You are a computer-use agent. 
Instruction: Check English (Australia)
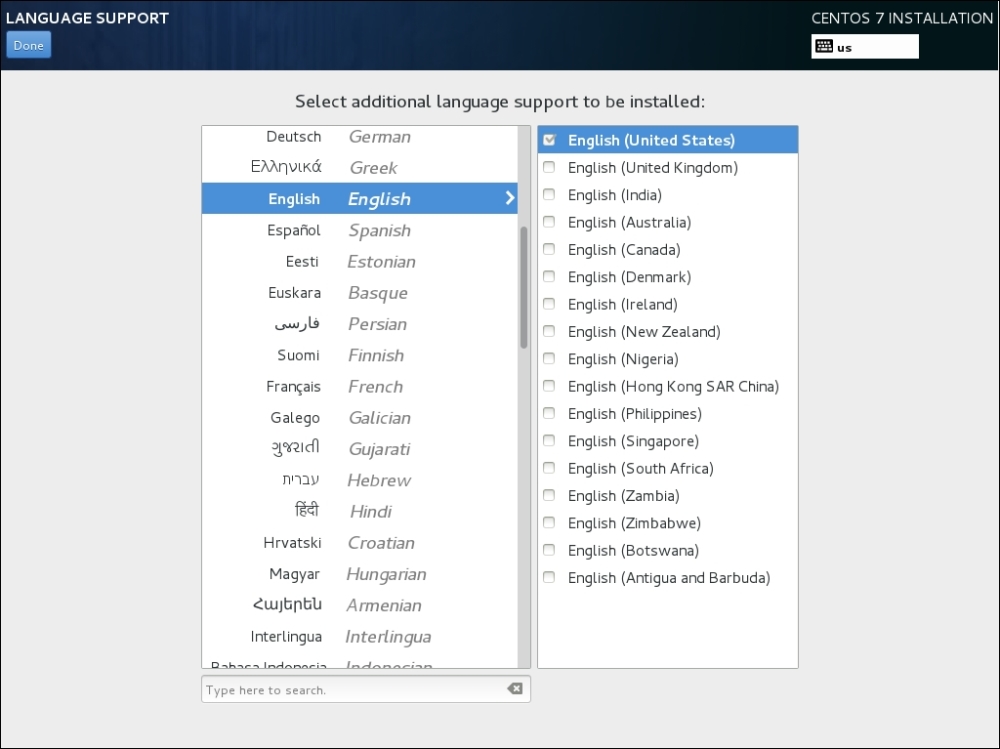(549, 222)
